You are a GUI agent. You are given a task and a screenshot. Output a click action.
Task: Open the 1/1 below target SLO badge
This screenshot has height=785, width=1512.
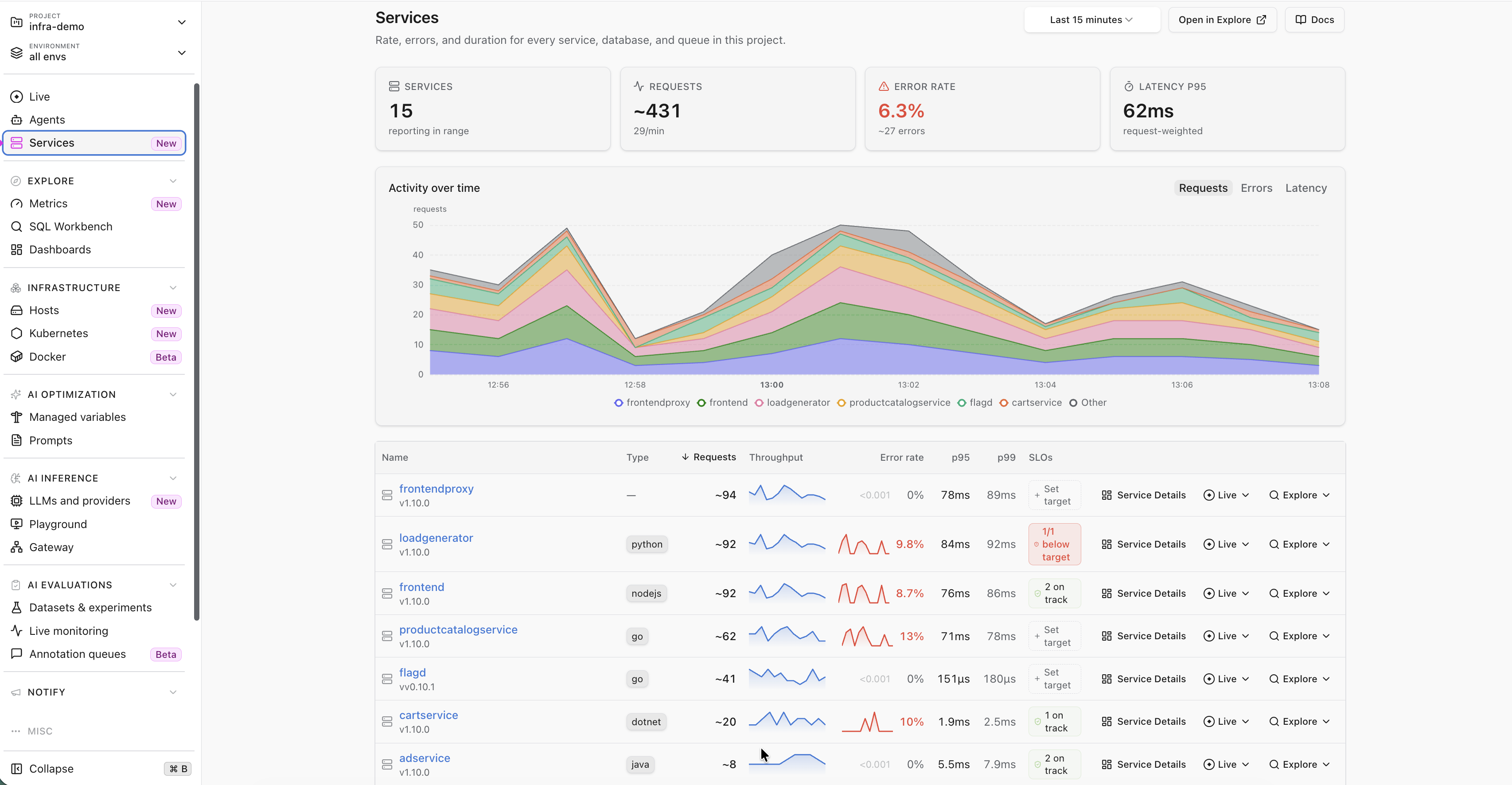pyautogui.click(x=1054, y=544)
